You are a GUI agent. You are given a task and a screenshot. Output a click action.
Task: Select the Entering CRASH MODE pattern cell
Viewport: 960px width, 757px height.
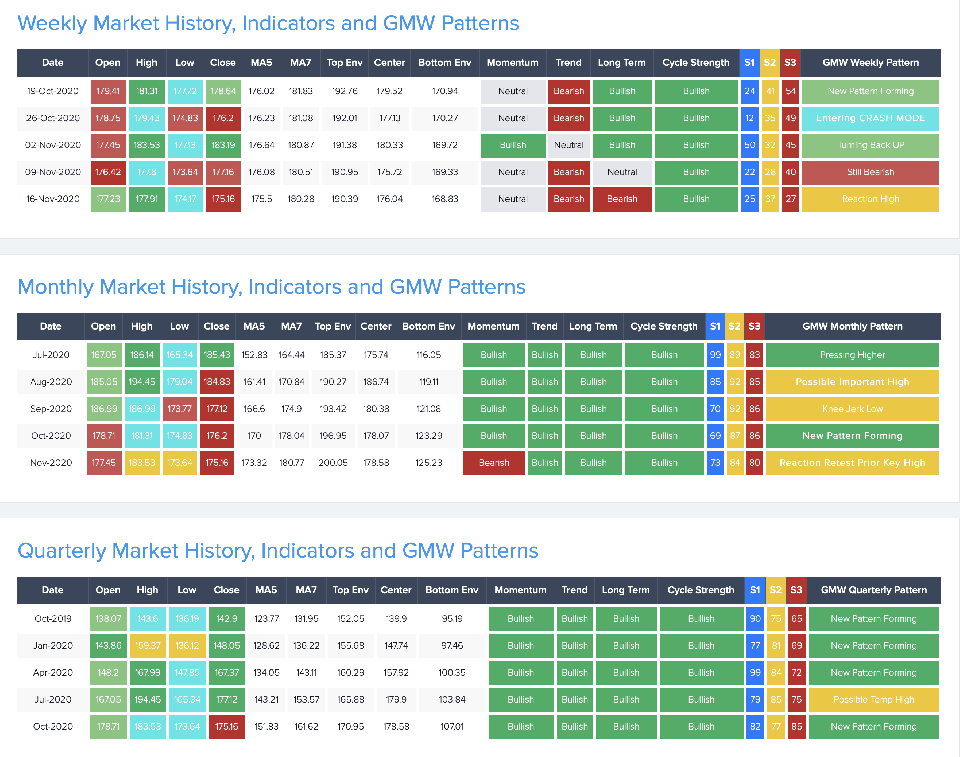click(x=870, y=118)
